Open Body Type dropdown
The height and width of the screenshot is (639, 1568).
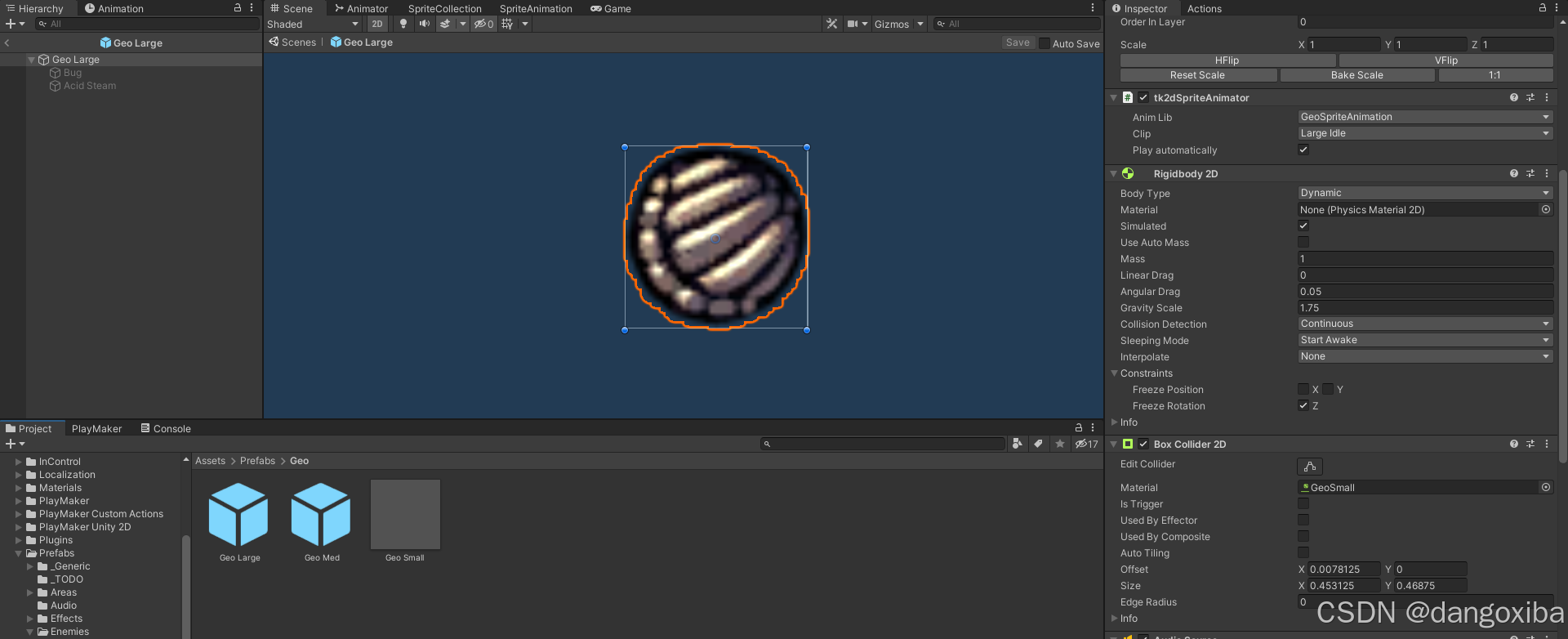pos(1425,193)
